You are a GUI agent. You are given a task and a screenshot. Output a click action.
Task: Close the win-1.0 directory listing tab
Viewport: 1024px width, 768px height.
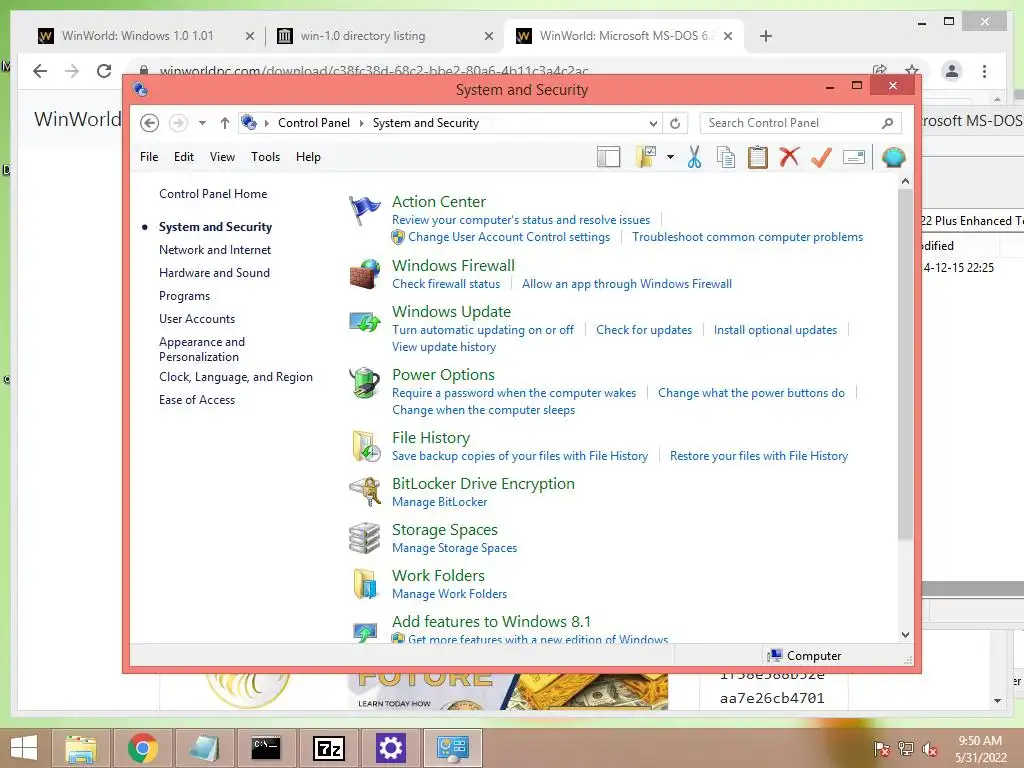coord(488,37)
